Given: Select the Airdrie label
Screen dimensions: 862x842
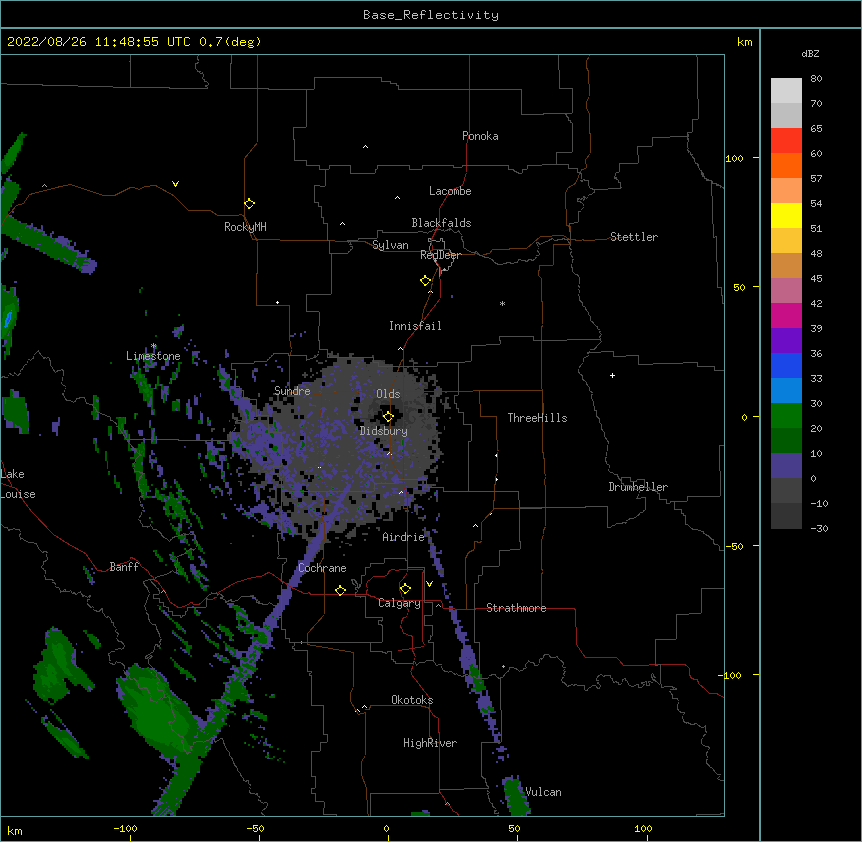Looking at the screenshot, I should coord(404,537).
